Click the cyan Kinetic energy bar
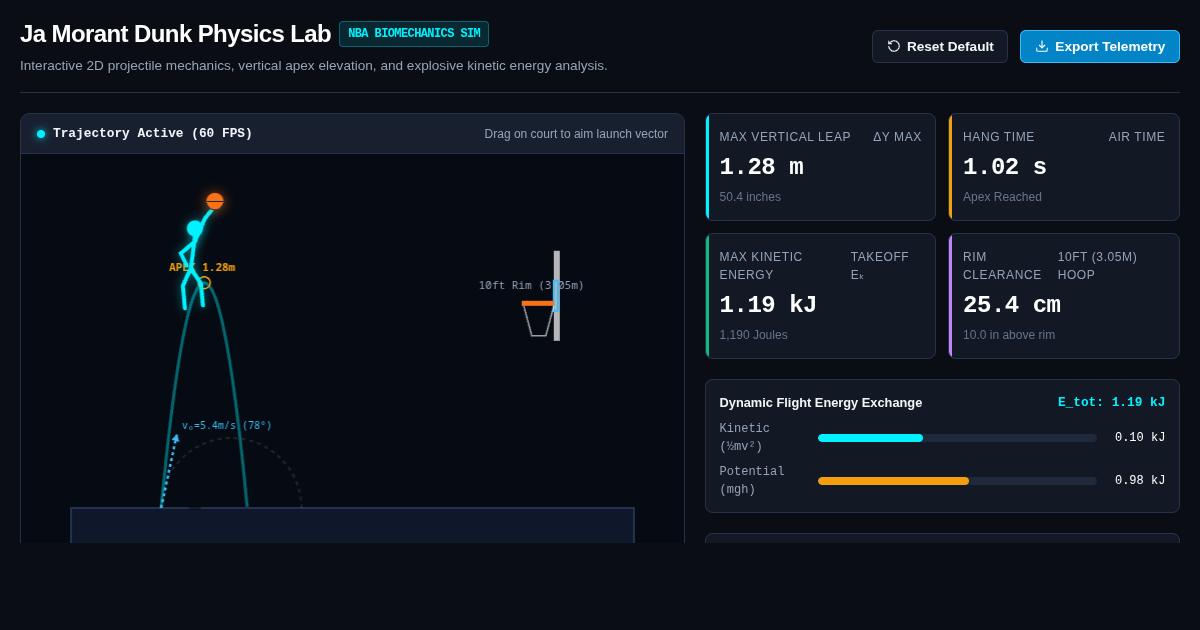The image size is (1200, 630). click(x=870, y=438)
